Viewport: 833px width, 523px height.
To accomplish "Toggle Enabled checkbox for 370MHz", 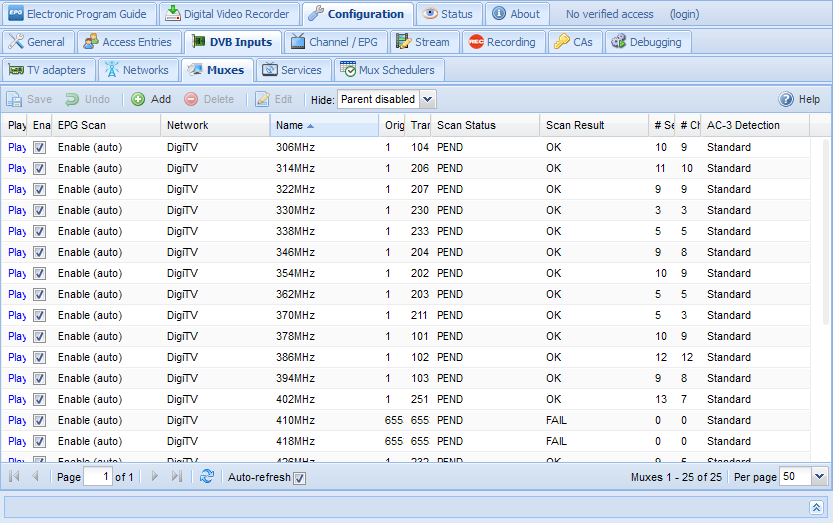I will [x=39, y=315].
